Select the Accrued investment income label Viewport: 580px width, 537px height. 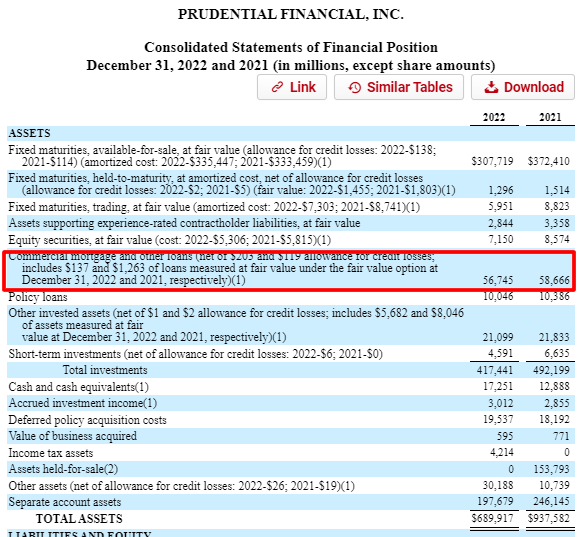click(x=82, y=403)
